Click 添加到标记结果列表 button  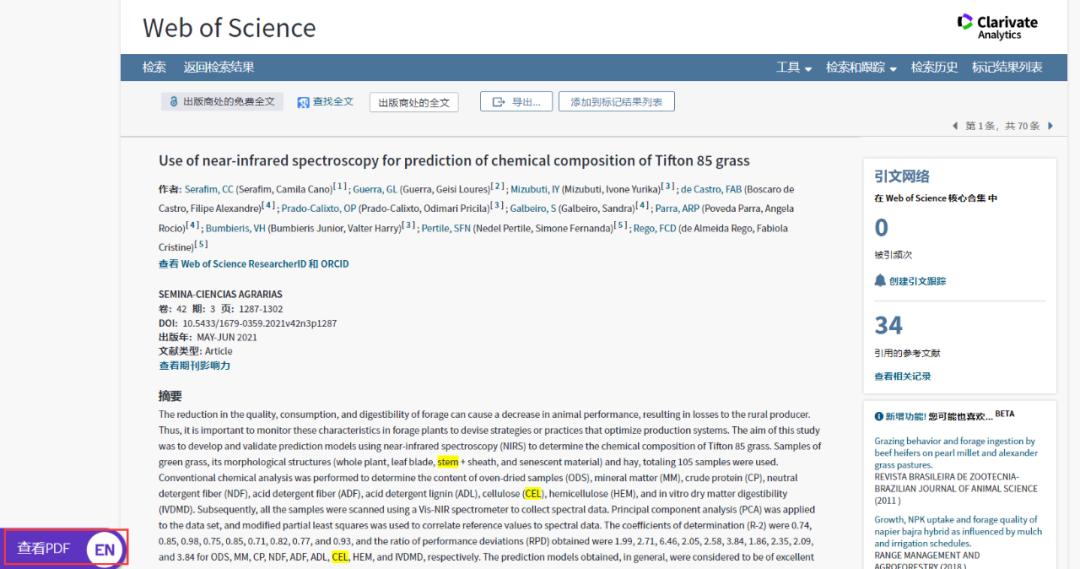click(x=616, y=102)
